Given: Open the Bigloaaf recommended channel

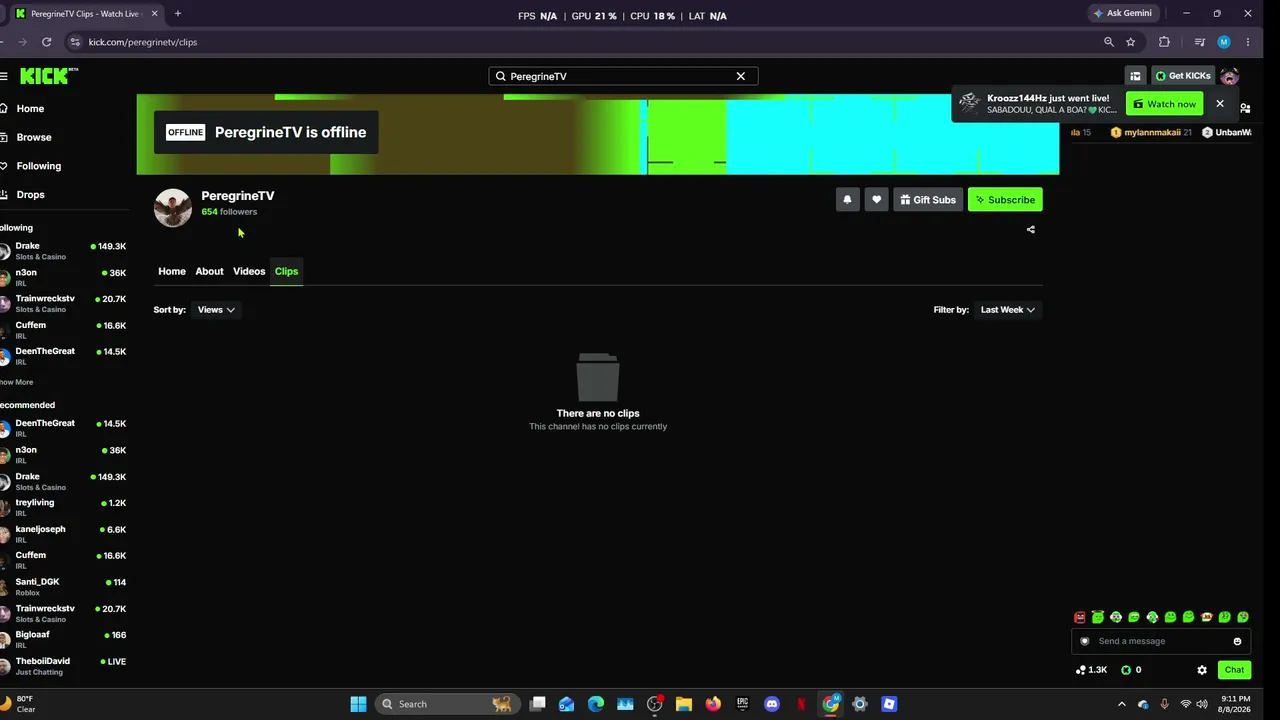Looking at the screenshot, I should coord(64,639).
